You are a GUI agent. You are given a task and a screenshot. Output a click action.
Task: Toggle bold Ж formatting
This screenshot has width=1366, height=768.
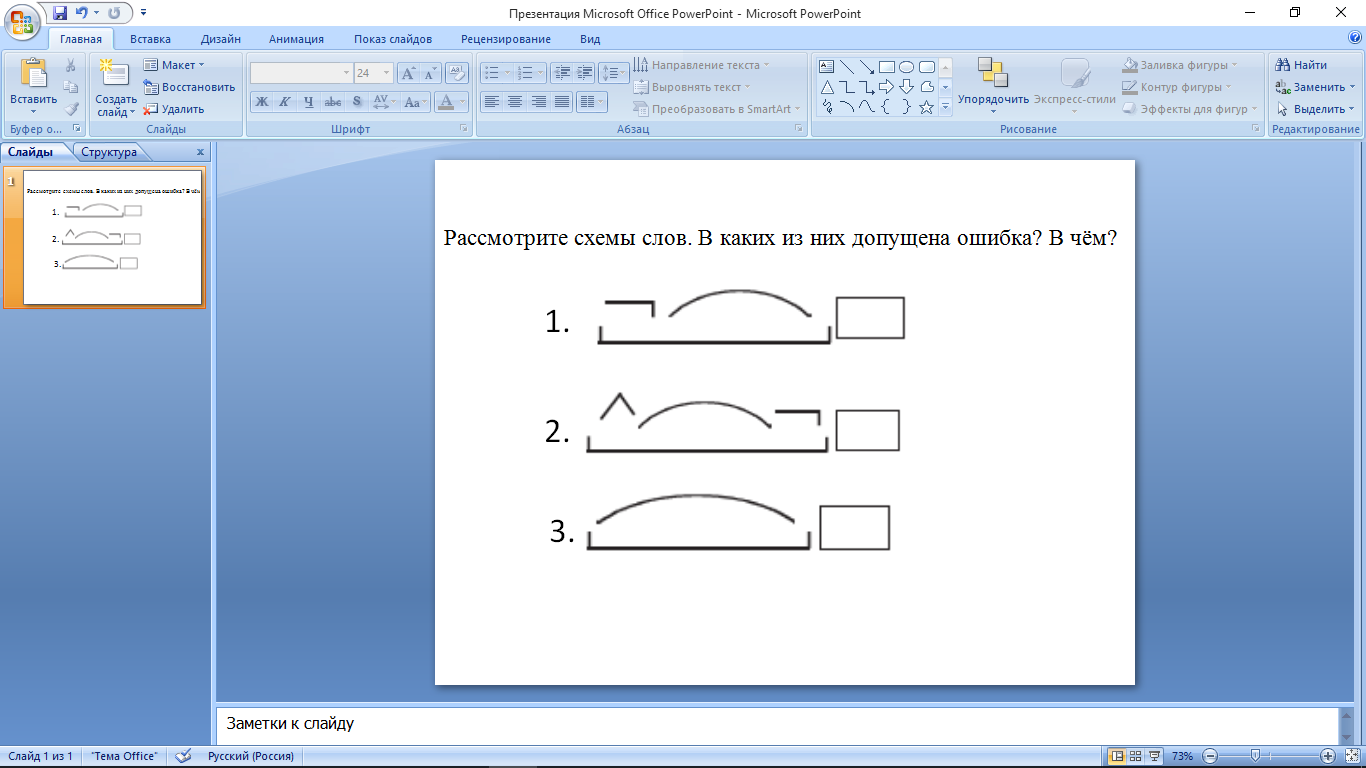click(x=262, y=101)
